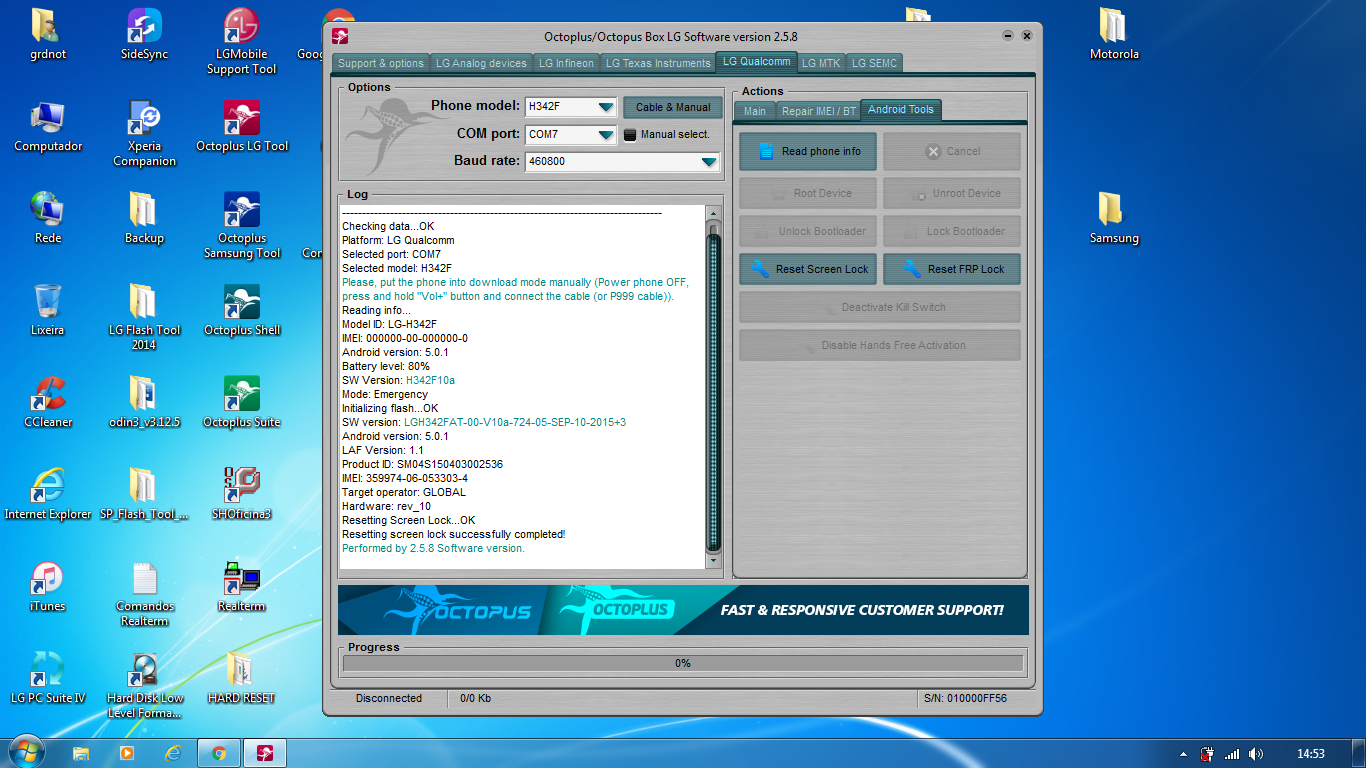Switch to Support & options tab
This screenshot has height=768, width=1366.
381,63
